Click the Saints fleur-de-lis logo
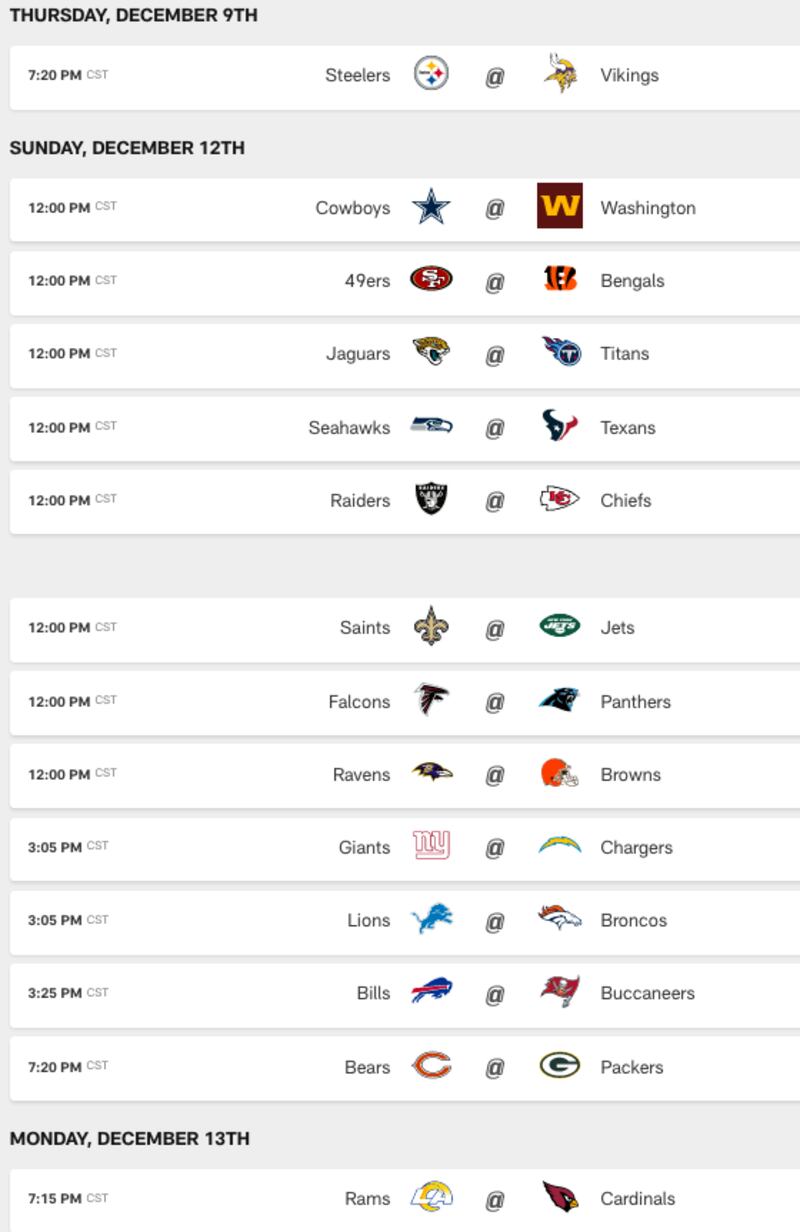 pyautogui.click(x=431, y=627)
